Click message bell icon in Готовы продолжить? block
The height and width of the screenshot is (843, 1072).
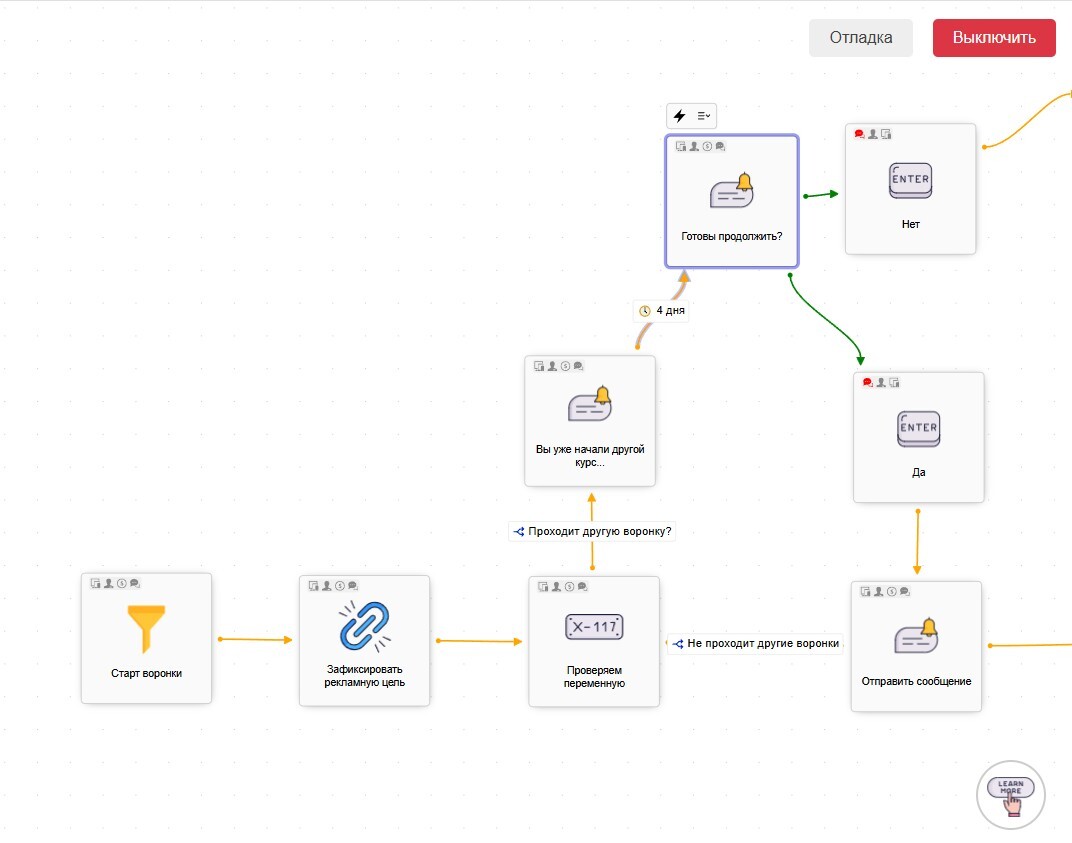tap(731, 191)
